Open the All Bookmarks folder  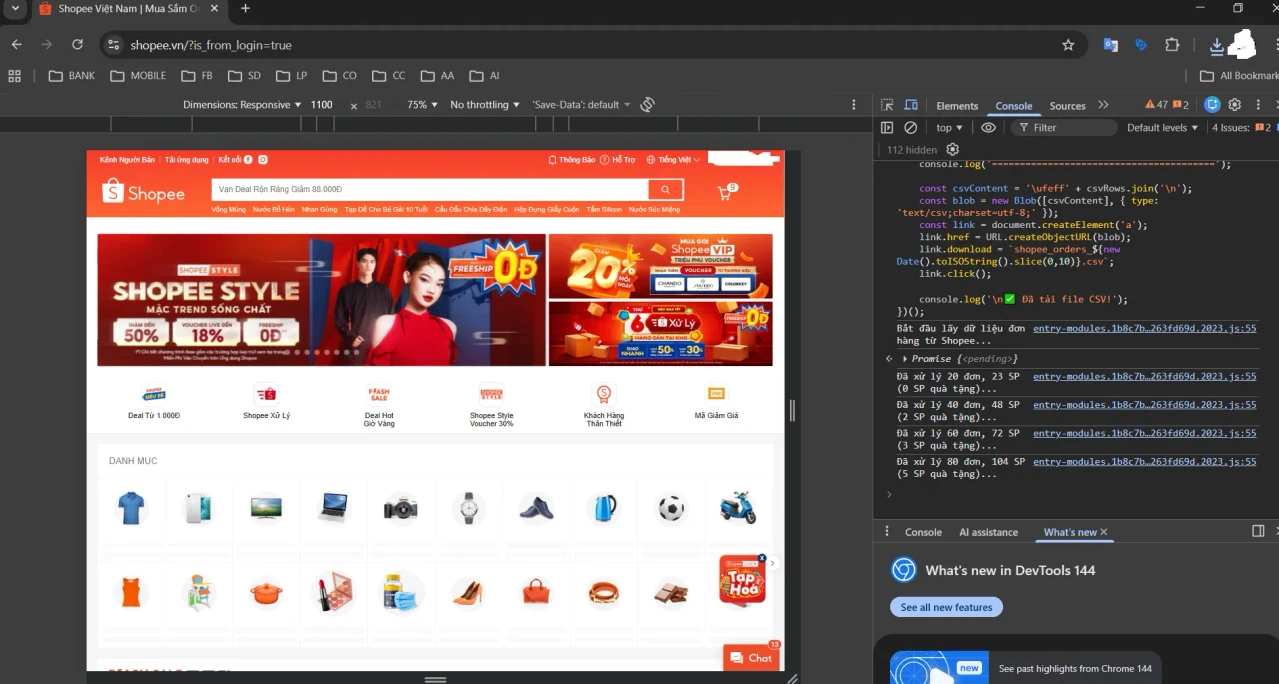1238,76
